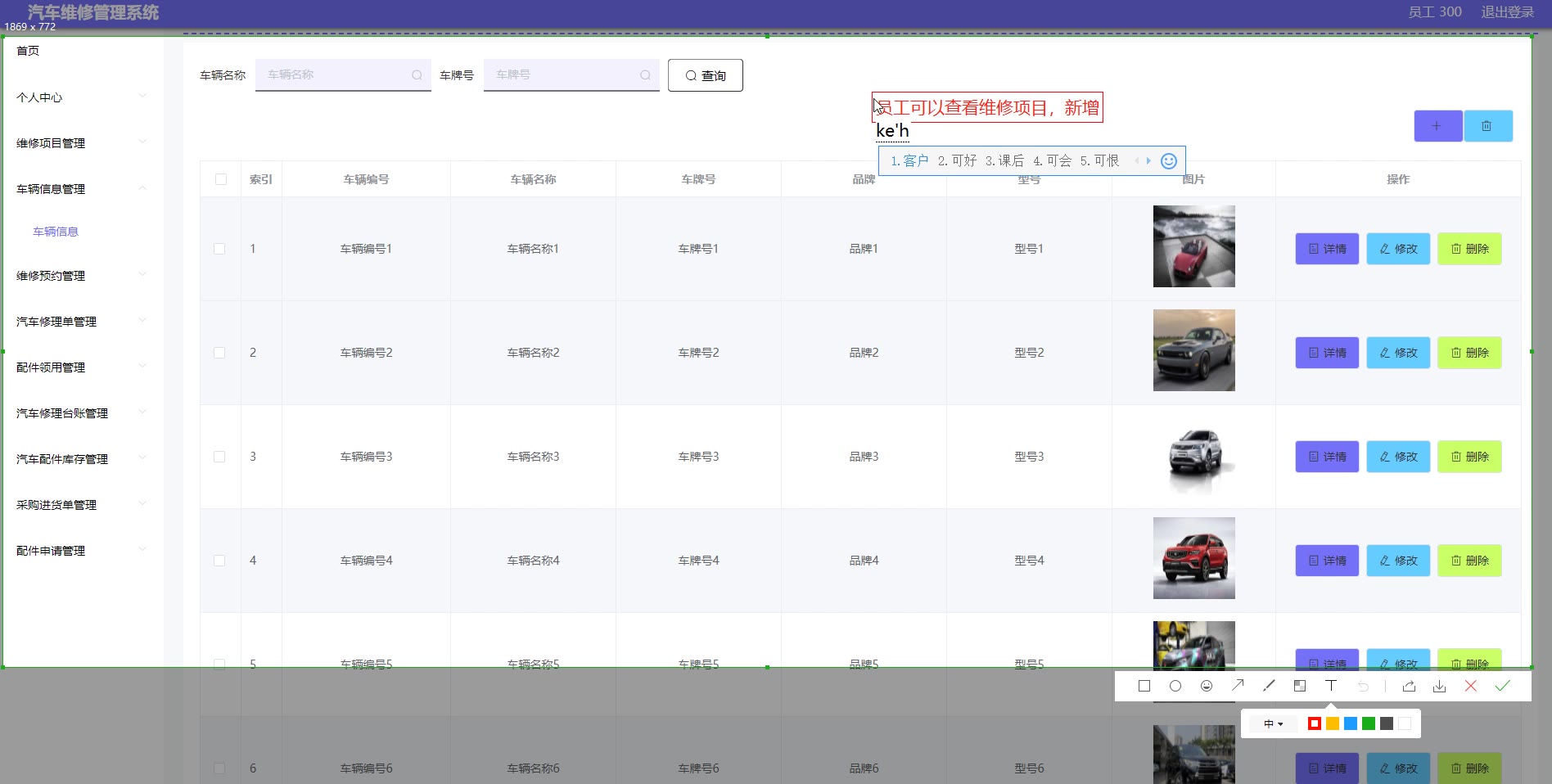Click the 车牌号 search input field
The height and width of the screenshot is (784, 1552).
pyautogui.click(x=565, y=74)
